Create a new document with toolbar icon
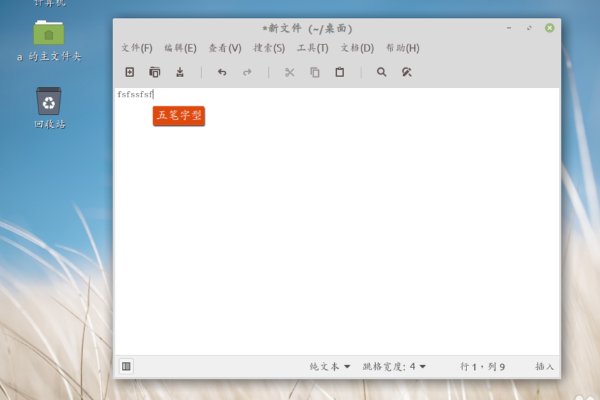 [130, 72]
